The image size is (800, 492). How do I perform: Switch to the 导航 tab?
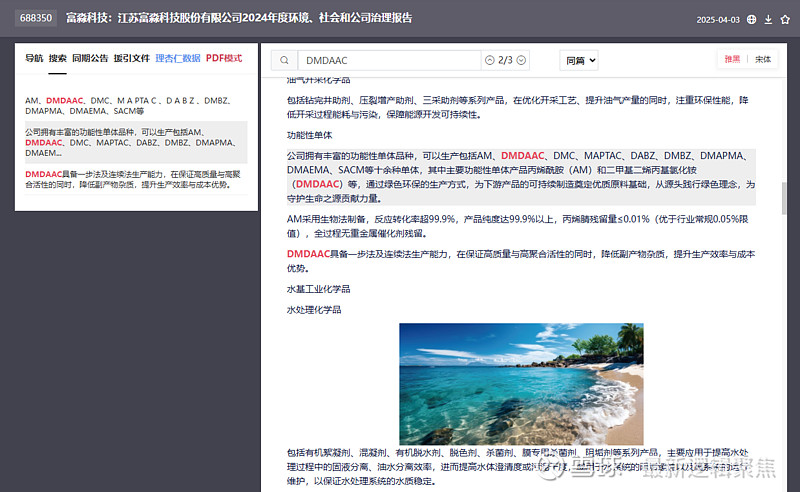34,58
